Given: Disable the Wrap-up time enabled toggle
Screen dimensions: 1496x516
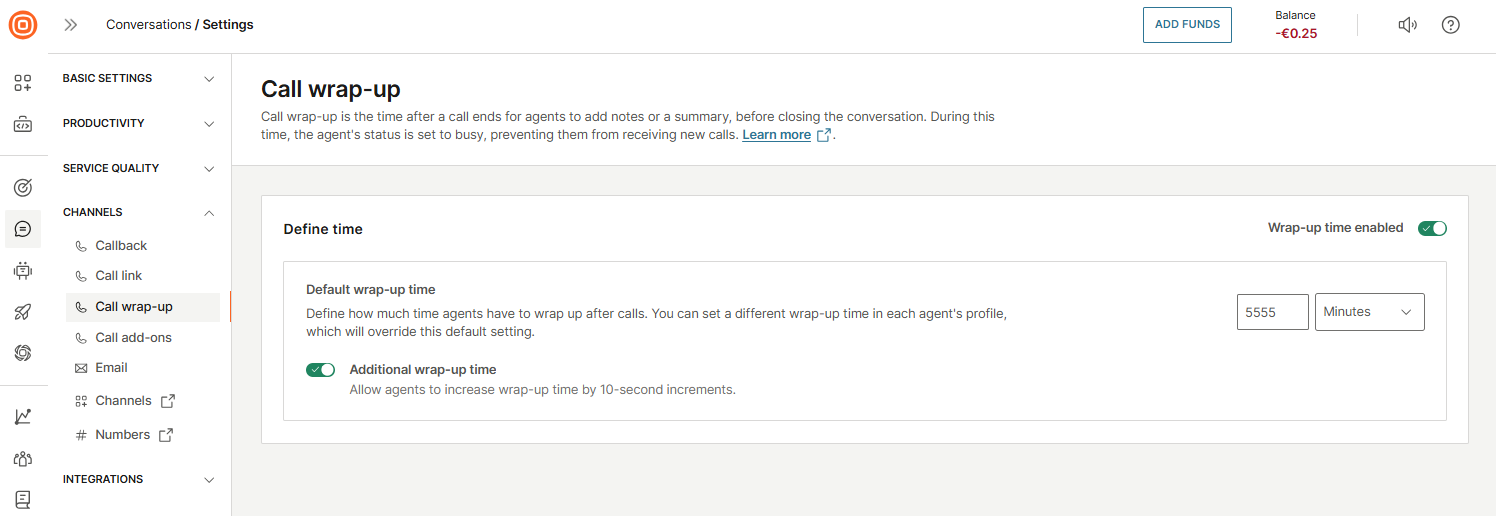Looking at the screenshot, I should (1432, 228).
